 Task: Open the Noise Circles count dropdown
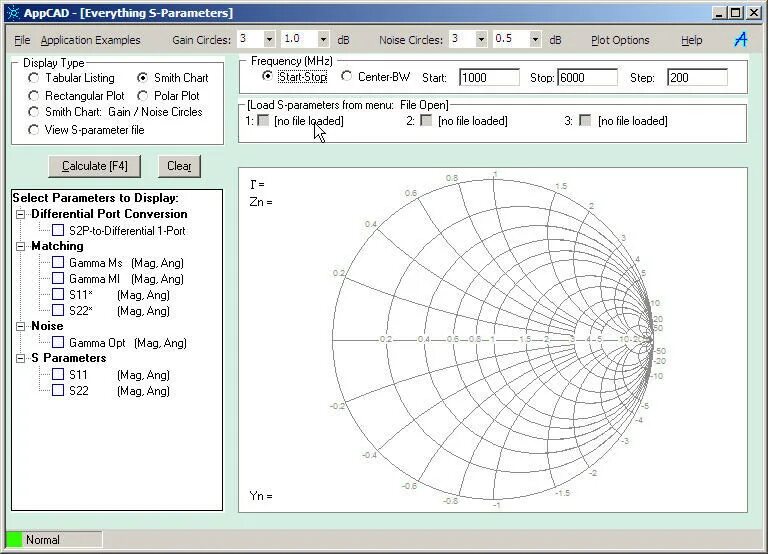[481, 39]
